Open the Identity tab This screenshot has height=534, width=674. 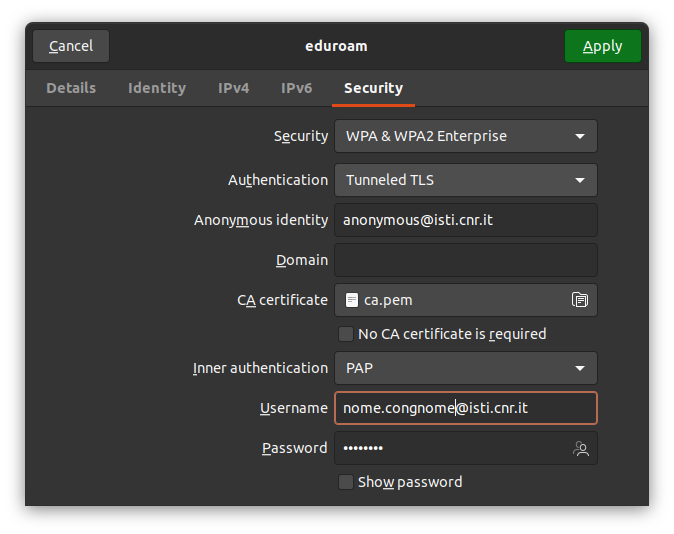coord(157,88)
